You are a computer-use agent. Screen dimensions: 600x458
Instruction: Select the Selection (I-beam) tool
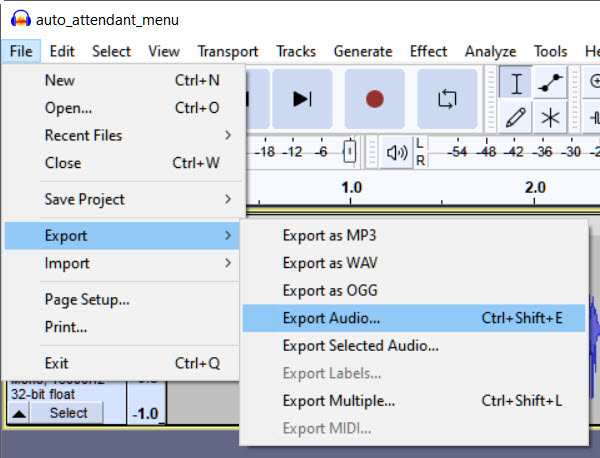point(516,83)
